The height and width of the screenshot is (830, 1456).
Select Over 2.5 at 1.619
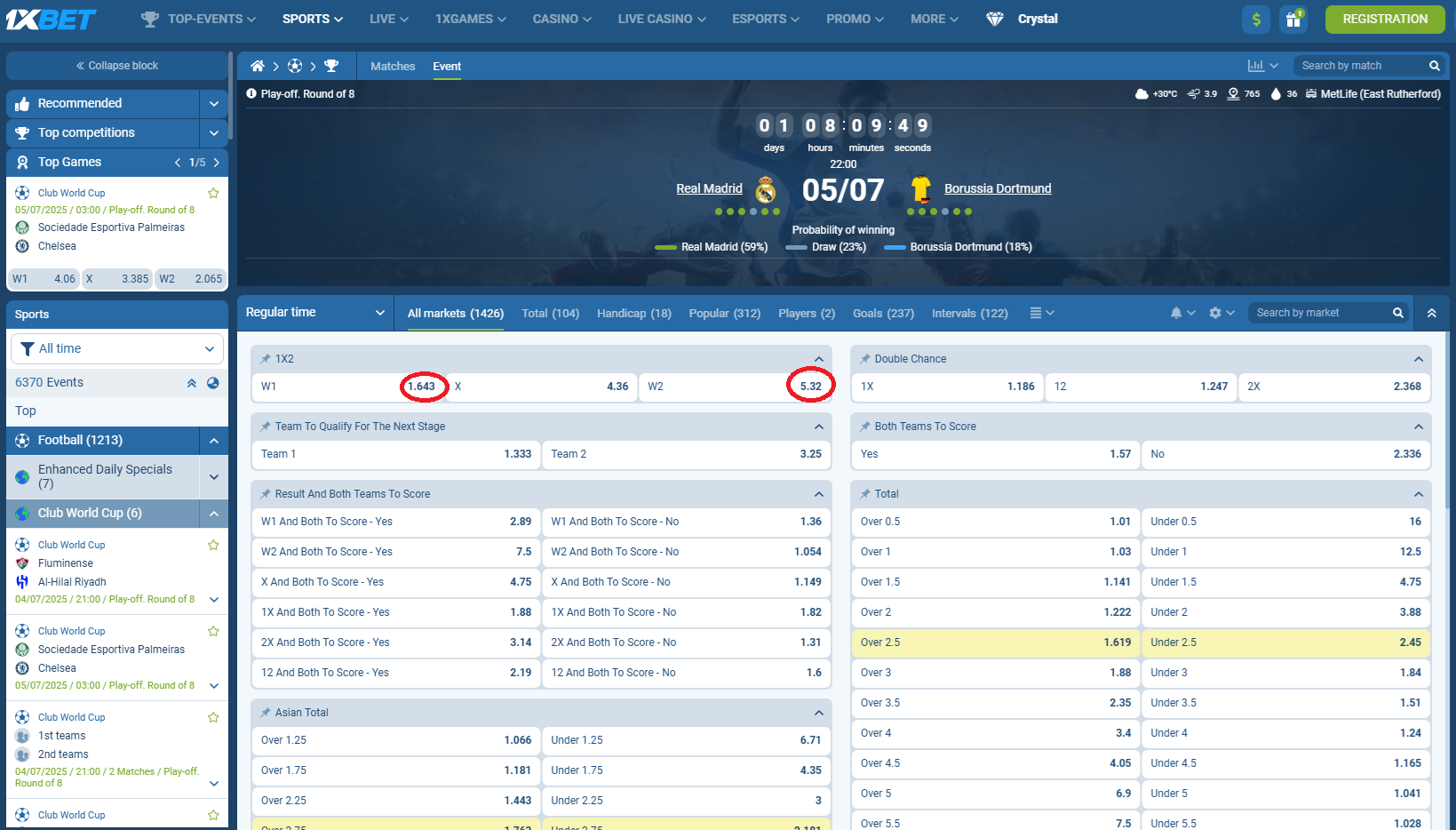pyautogui.click(x=995, y=642)
